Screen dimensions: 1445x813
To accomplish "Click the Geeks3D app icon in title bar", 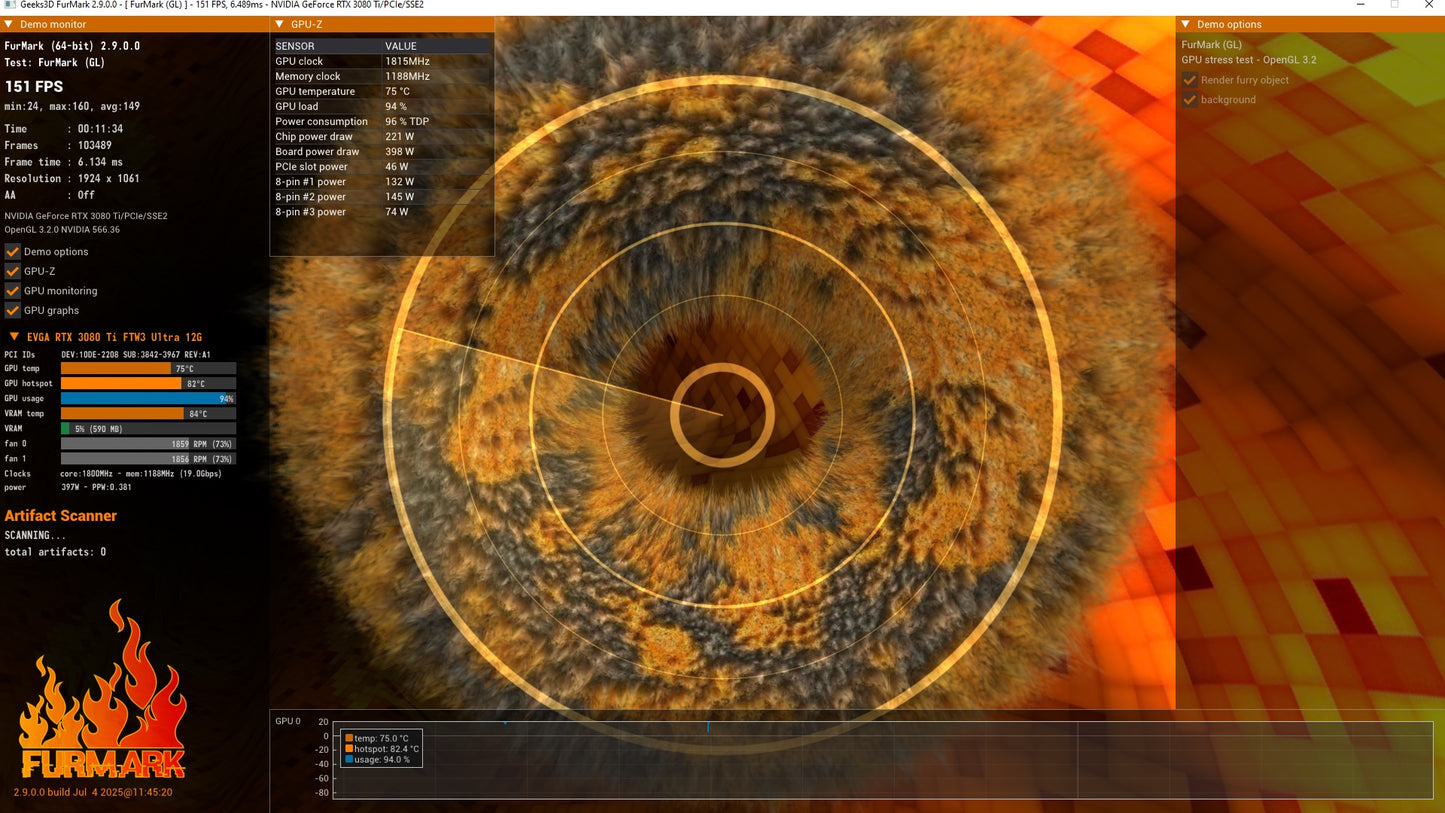I will (9, 5).
